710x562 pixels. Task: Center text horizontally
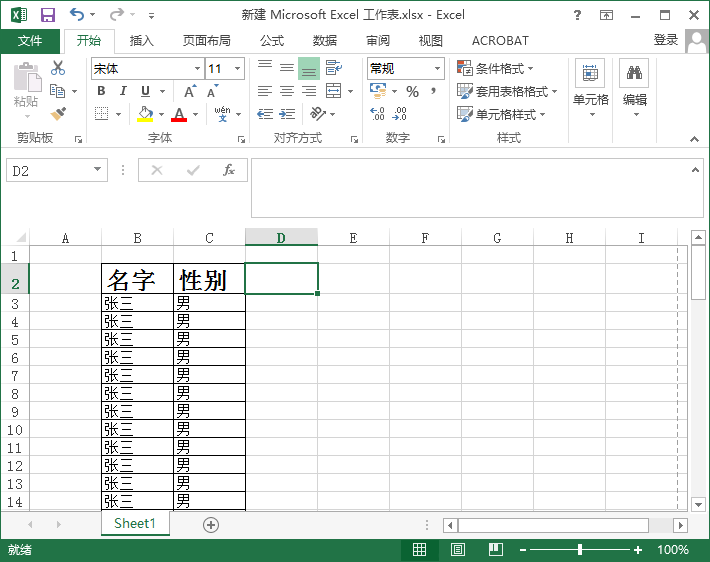287,91
